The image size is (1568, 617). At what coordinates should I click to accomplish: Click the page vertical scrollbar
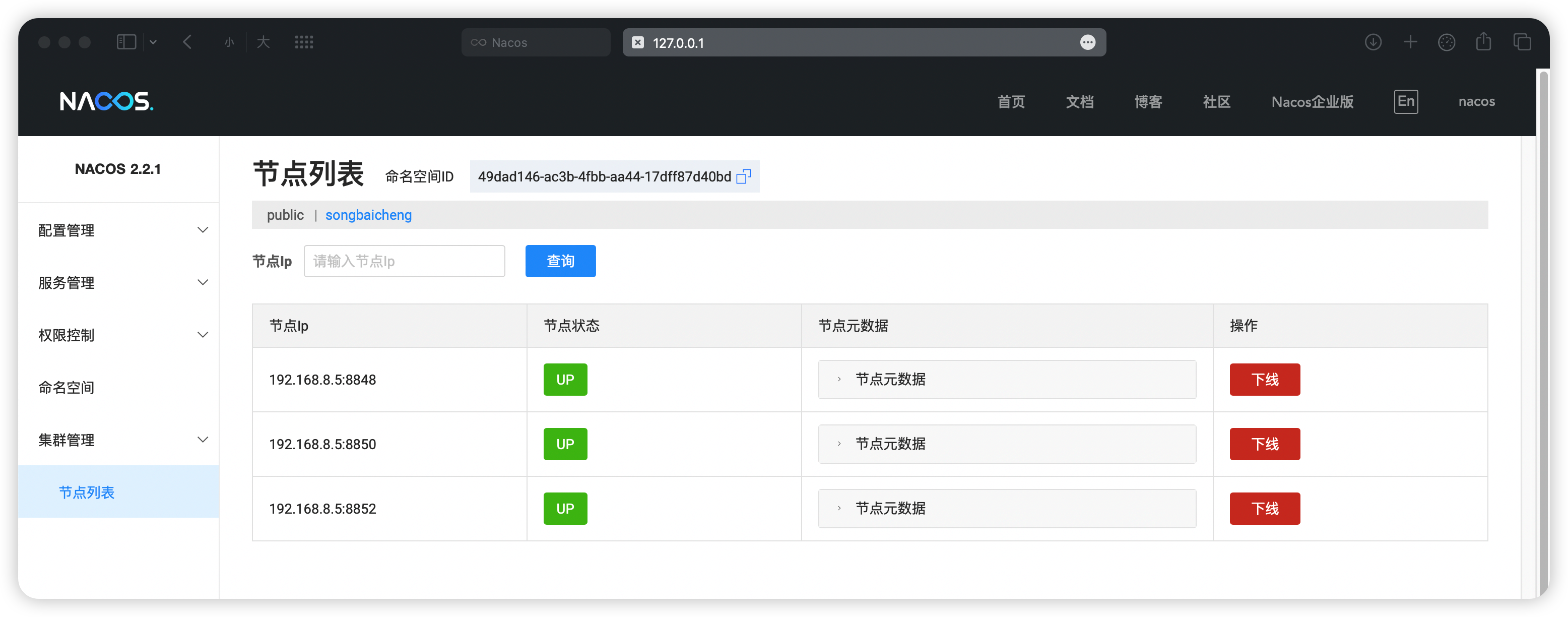(1542, 332)
